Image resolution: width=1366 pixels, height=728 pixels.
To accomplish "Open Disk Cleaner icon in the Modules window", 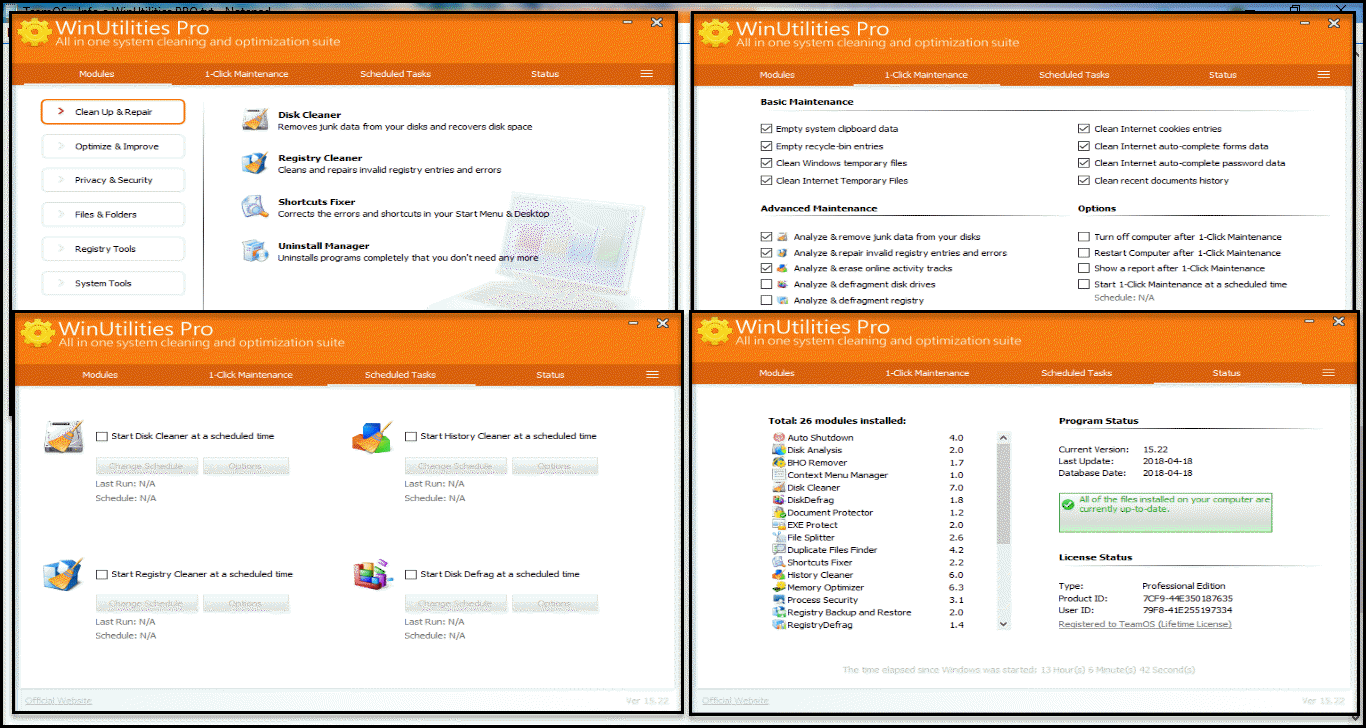I will (254, 121).
